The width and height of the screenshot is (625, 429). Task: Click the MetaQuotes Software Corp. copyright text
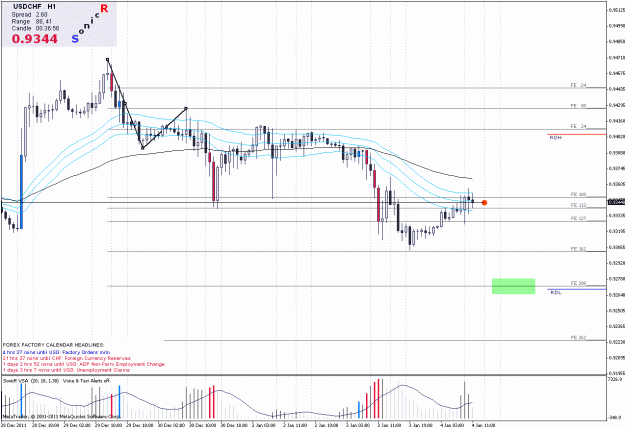click(x=61, y=417)
